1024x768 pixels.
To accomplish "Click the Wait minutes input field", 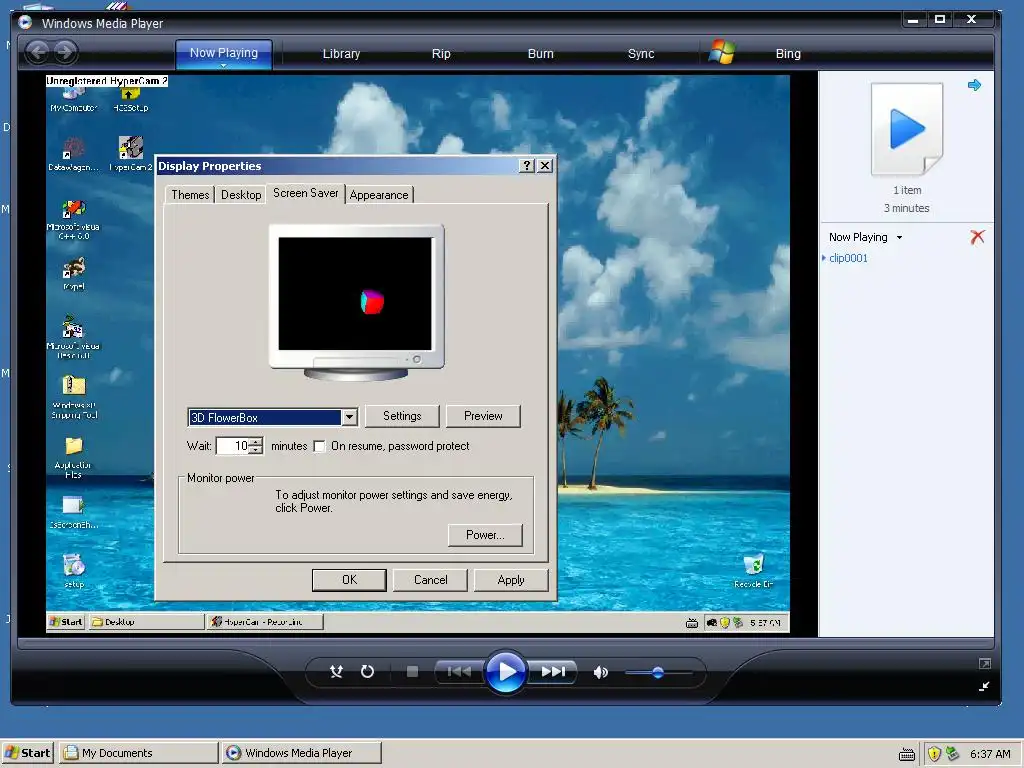I will [233, 446].
